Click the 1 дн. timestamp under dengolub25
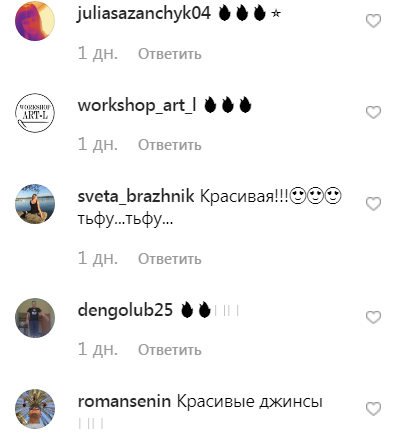401x438 pixels. [98, 350]
